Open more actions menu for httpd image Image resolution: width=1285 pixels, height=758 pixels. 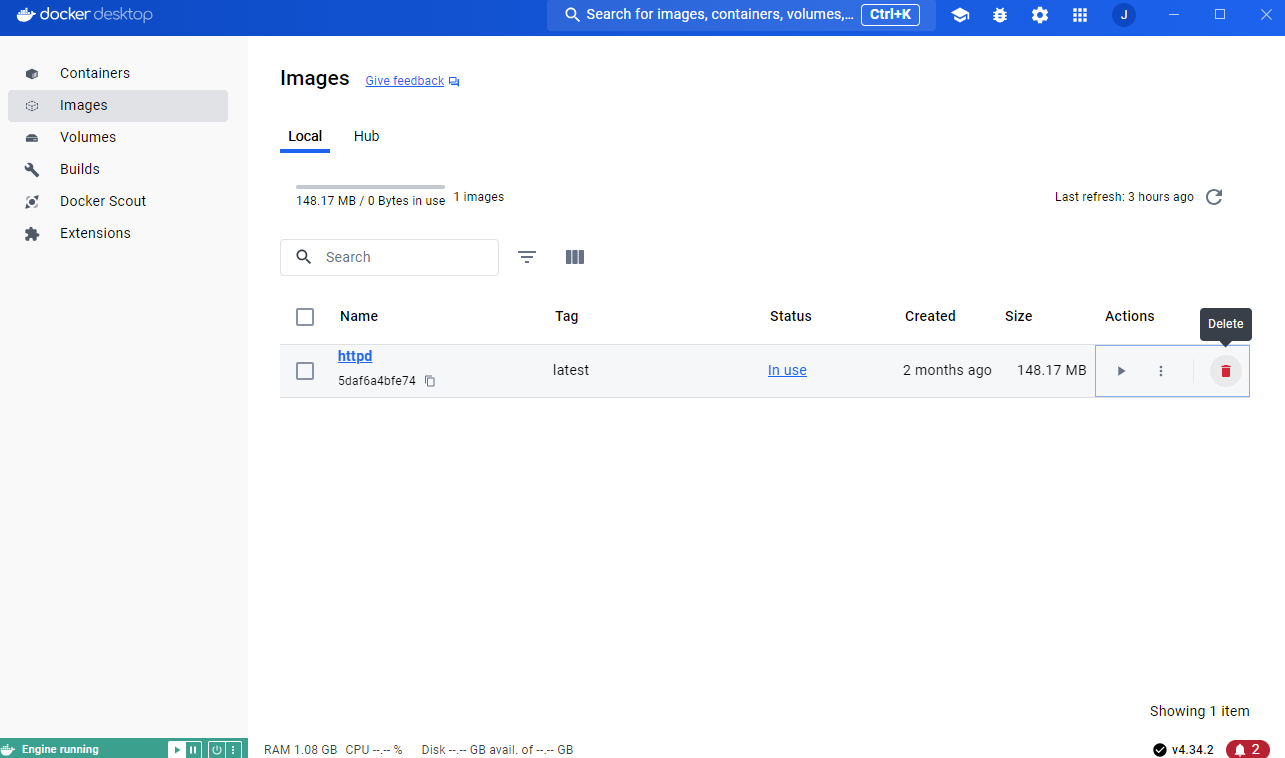(1161, 371)
